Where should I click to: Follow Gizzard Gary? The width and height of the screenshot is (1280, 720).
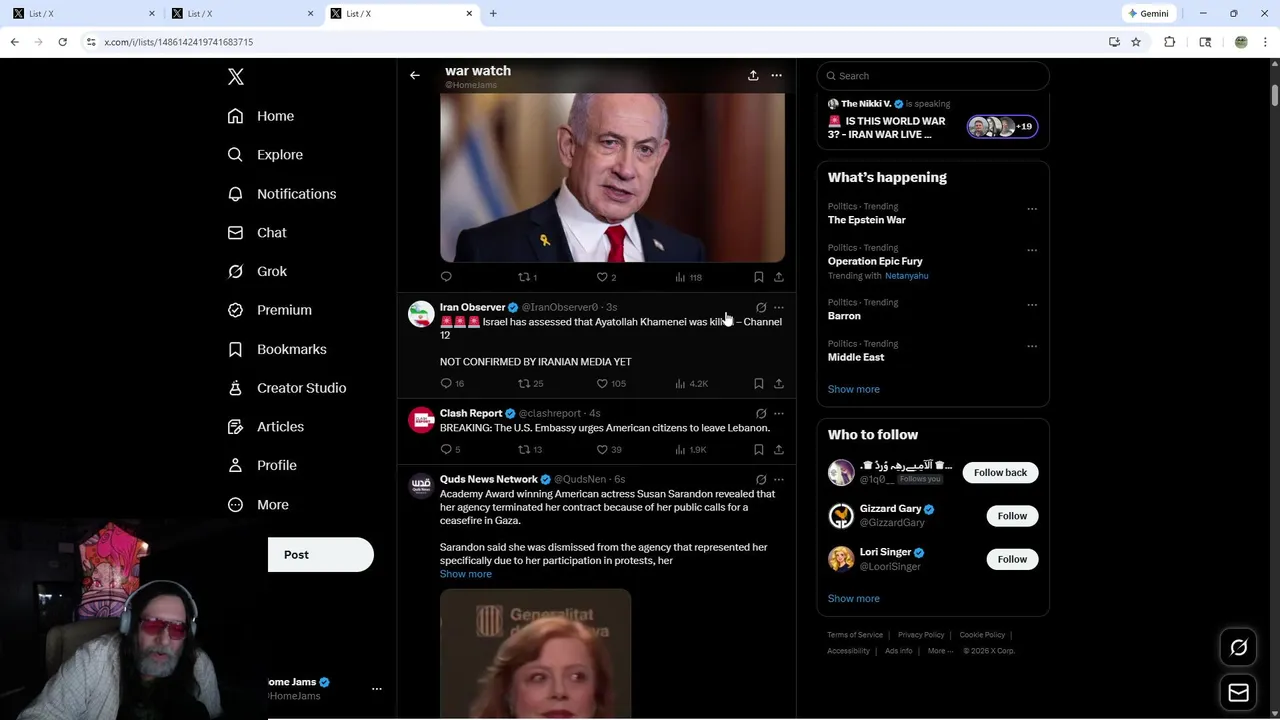point(1012,516)
